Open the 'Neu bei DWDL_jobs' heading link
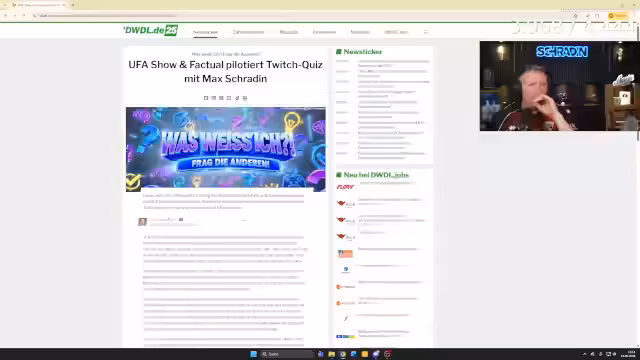Viewport: 640px width, 360px height. [x=372, y=175]
